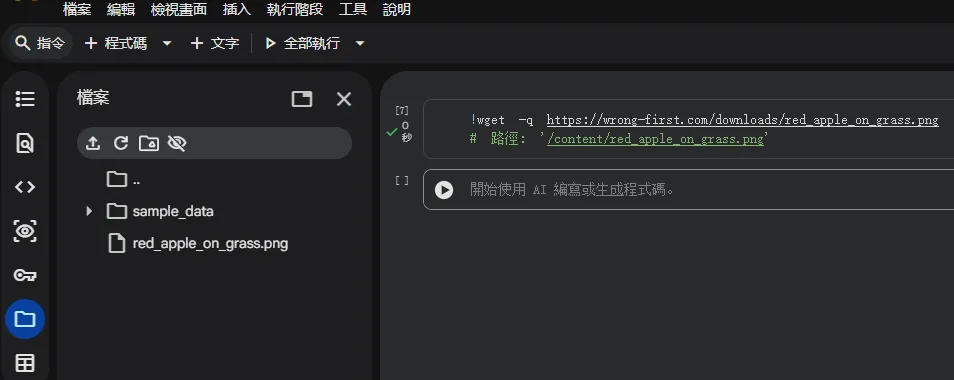Open the /content/red_apple_on_grass.png path link
The height and width of the screenshot is (380, 954).
(x=655, y=139)
